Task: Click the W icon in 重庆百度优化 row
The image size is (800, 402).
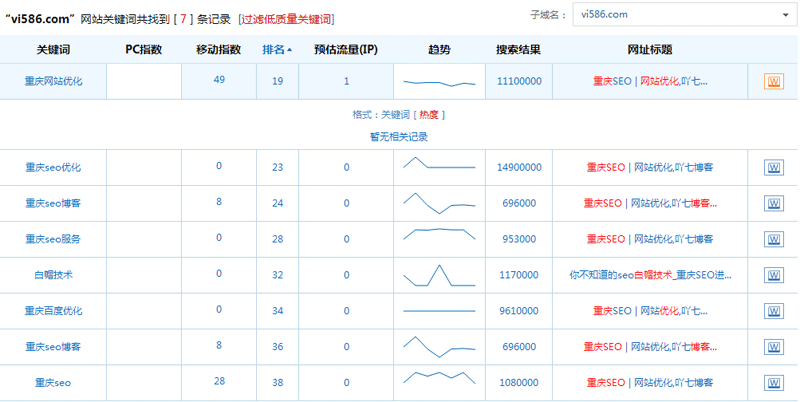Action: tap(773, 311)
